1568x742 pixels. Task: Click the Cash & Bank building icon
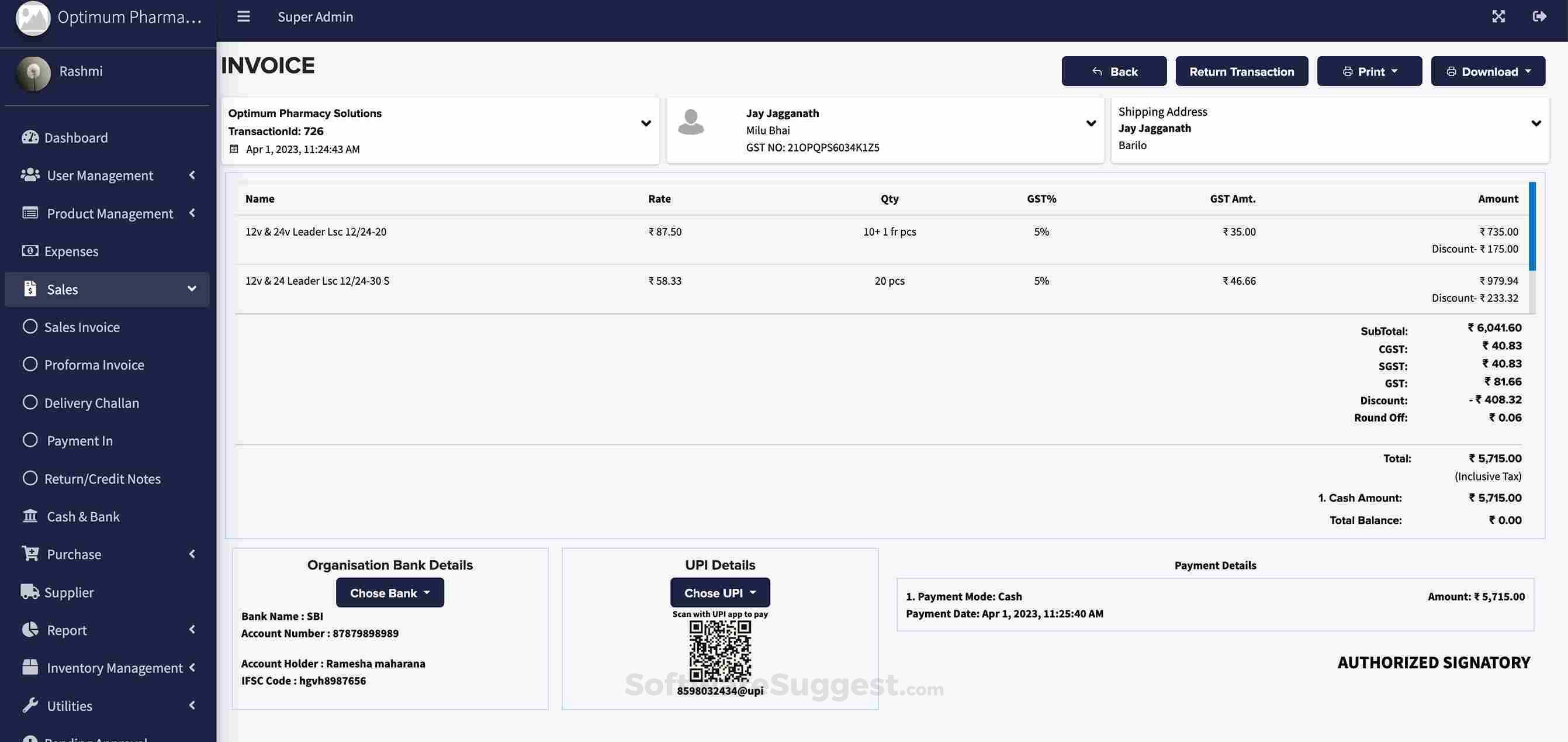tap(30, 516)
